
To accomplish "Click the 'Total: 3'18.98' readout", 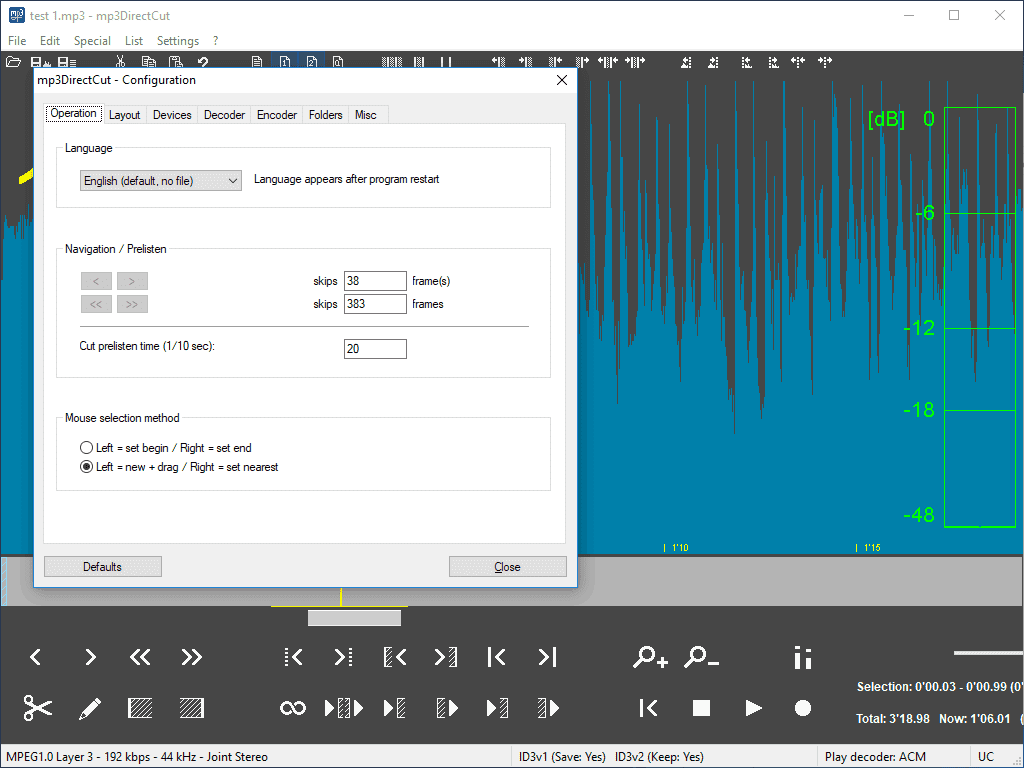I will pos(893,718).
